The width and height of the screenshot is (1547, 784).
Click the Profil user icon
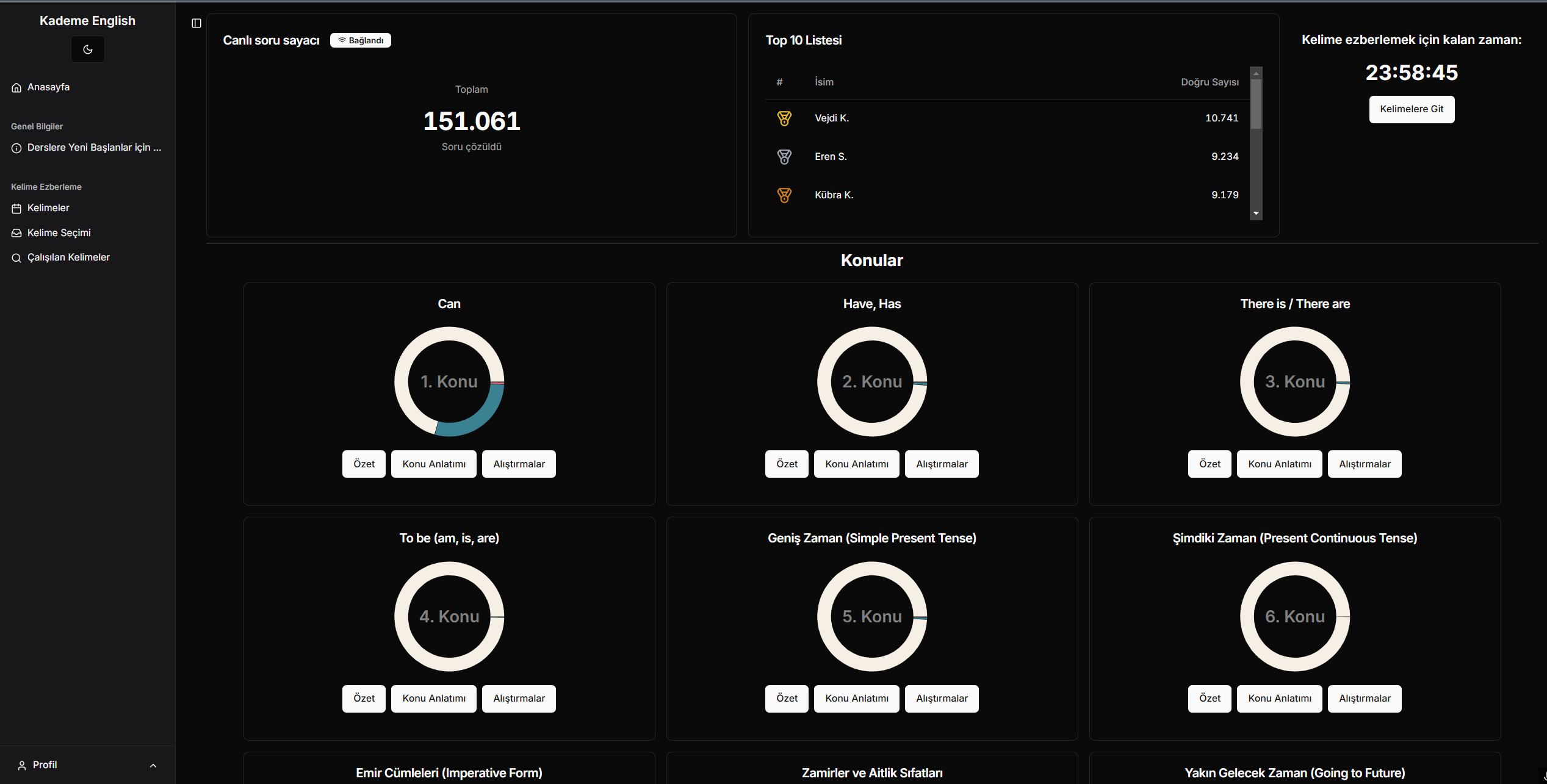coord(22,765)
